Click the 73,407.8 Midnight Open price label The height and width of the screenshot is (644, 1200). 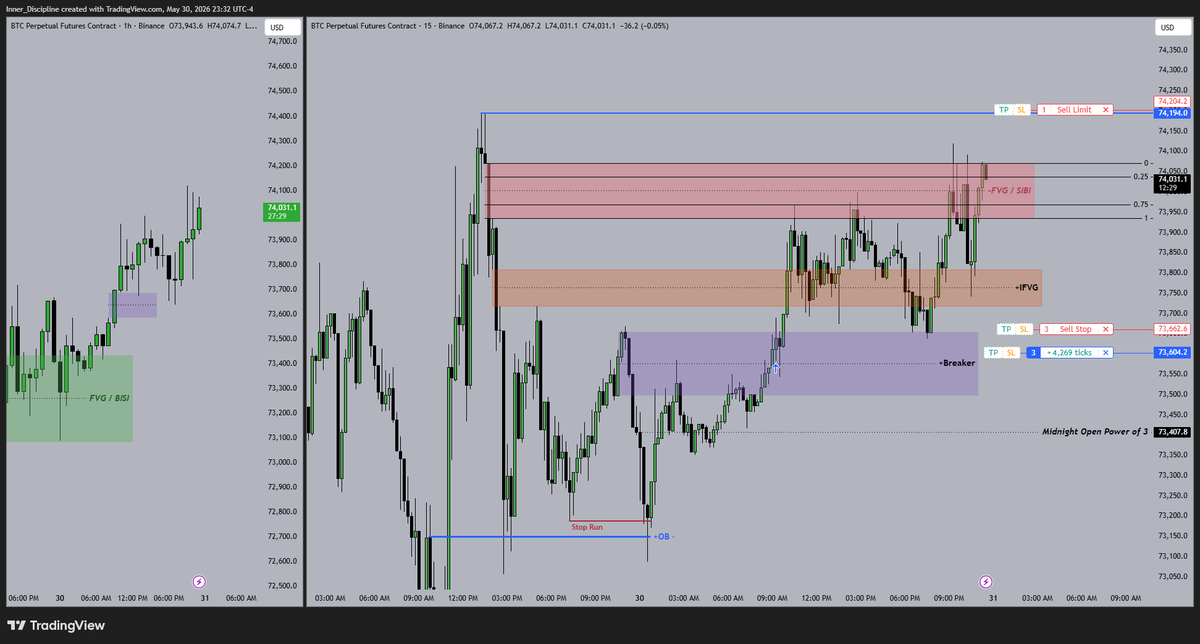[x=1172, y=432]
